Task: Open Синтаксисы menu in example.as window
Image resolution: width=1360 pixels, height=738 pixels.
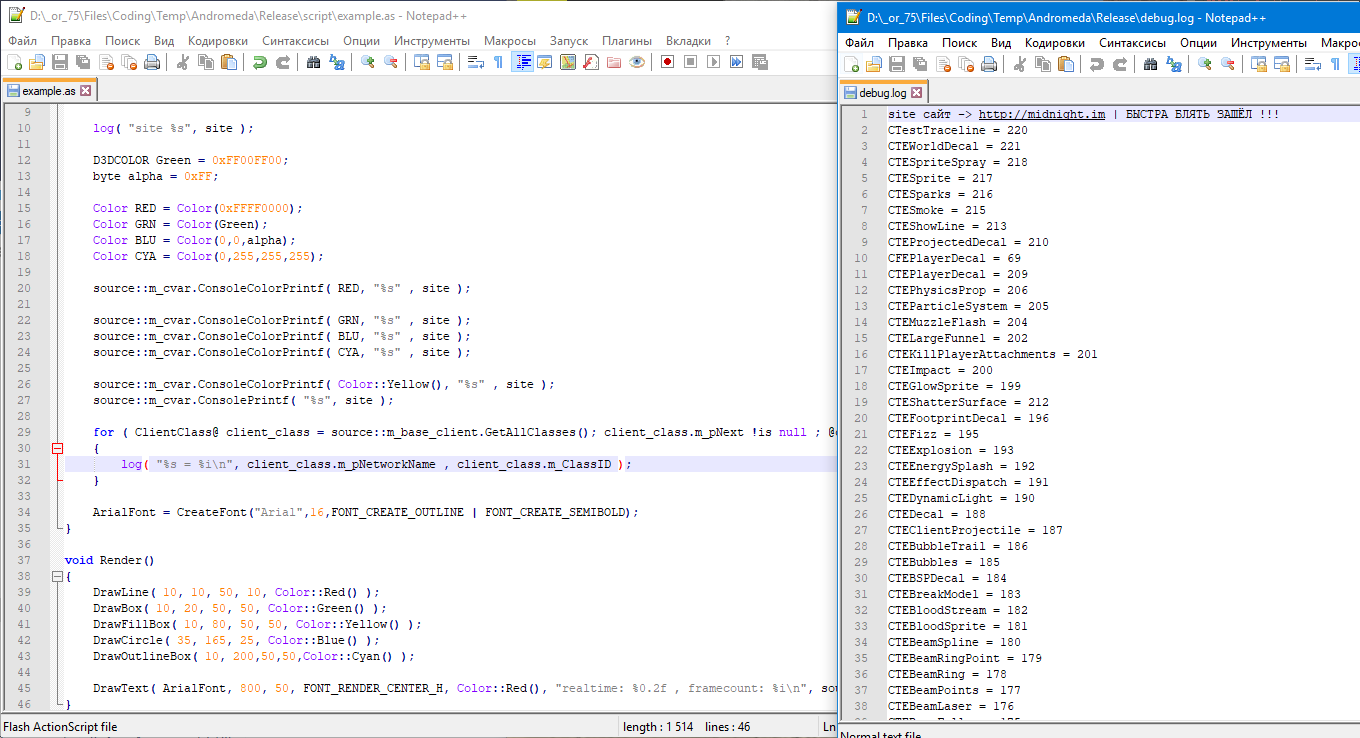Action: pyautogui.click(x=296, y=41)
